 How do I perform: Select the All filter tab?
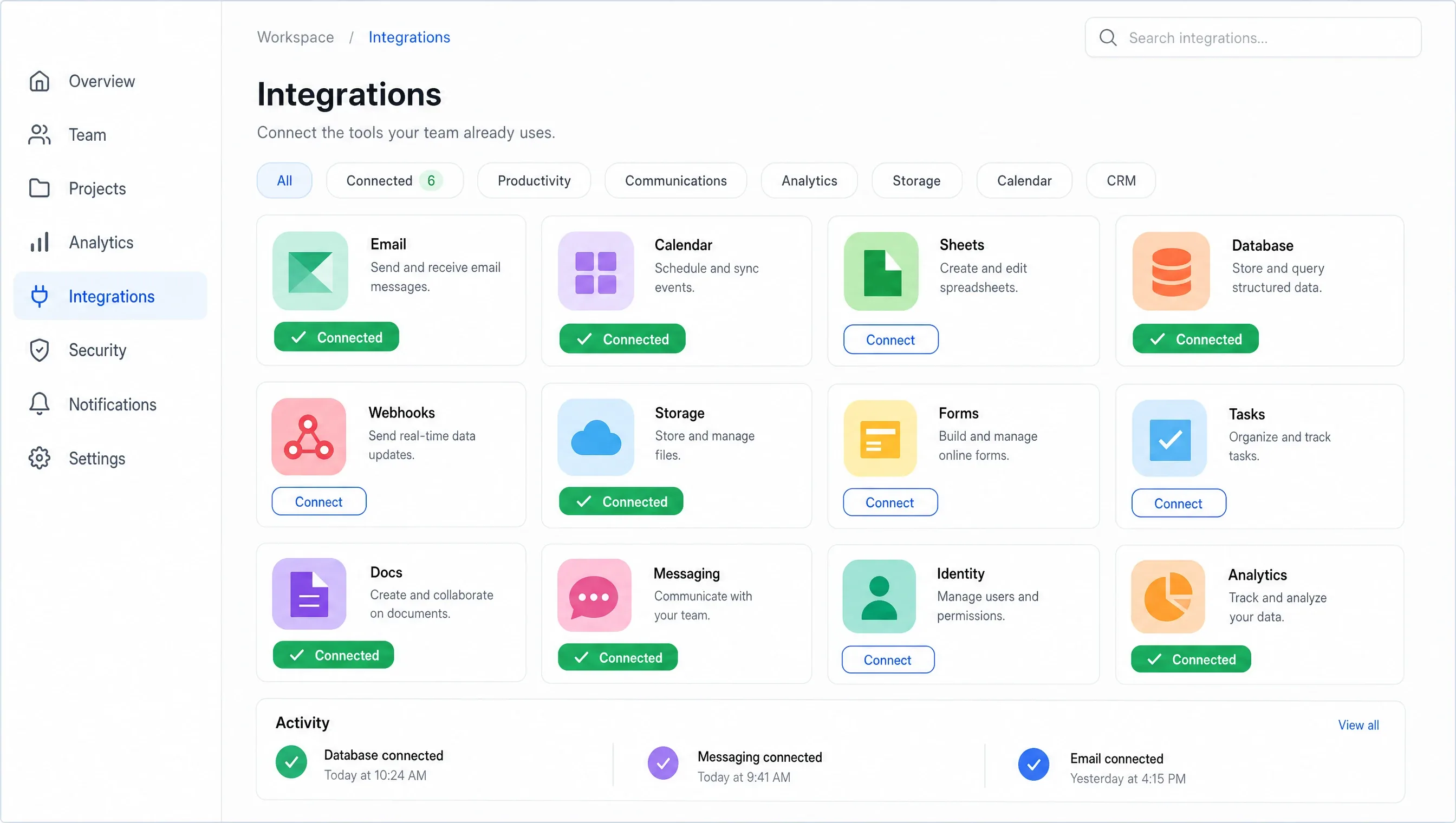284,180
